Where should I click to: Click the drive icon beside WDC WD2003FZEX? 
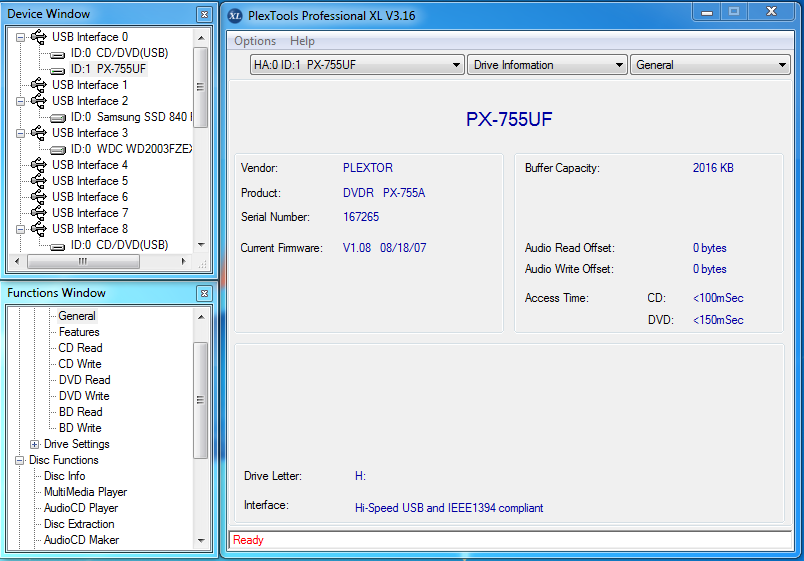click(58, 150)
